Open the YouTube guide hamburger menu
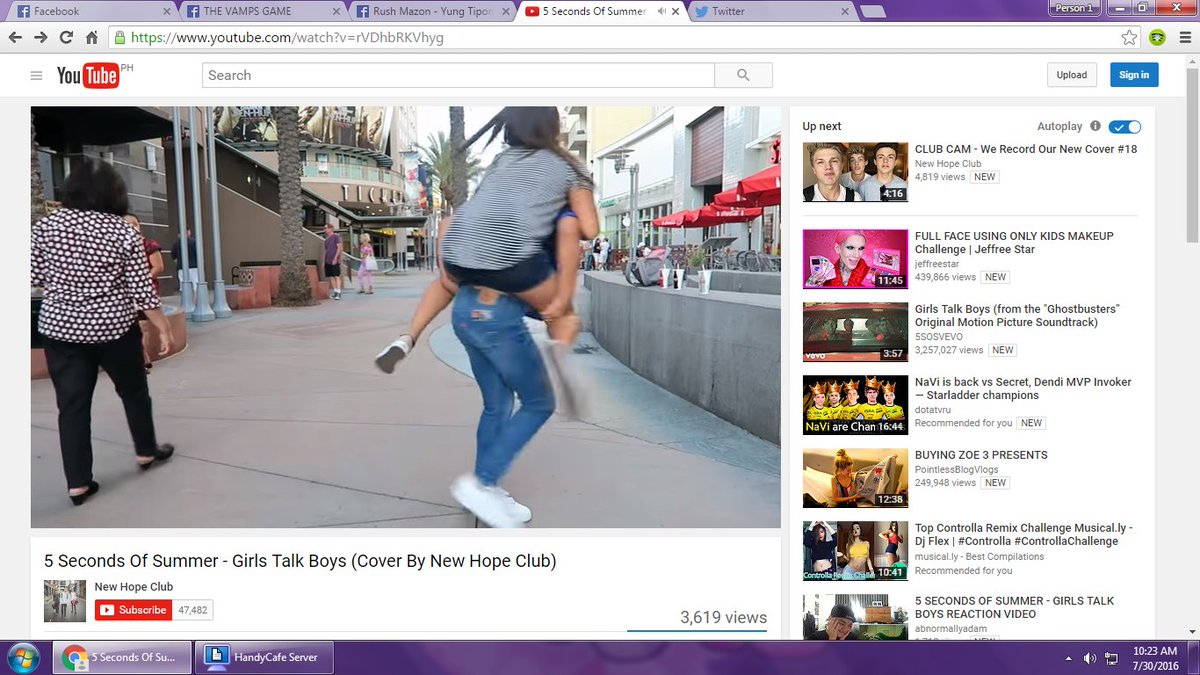The width and height of the screenshot is (1200, 675). (37, 75)
